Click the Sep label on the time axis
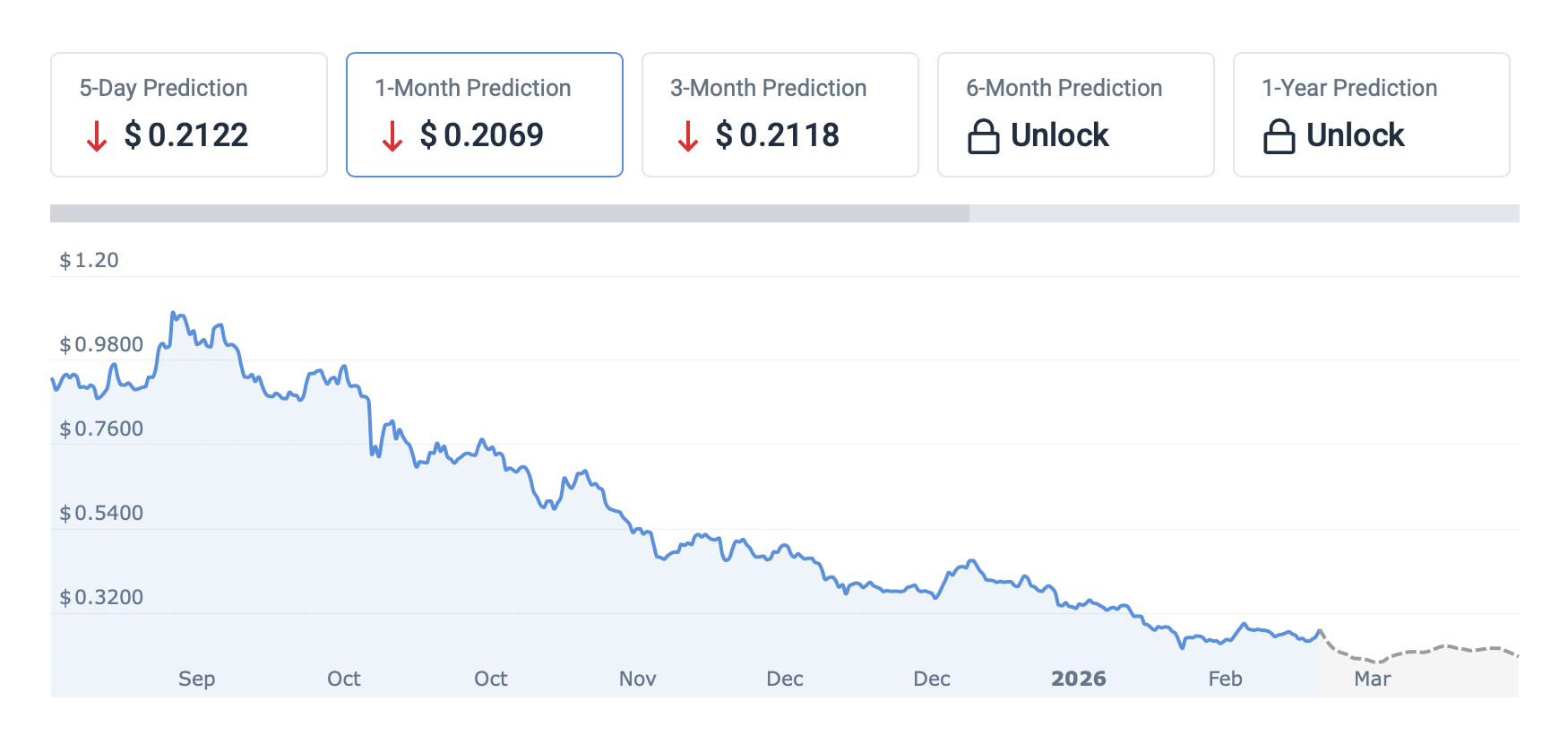Screen dimensions: 1568x753 click(196, 679)
